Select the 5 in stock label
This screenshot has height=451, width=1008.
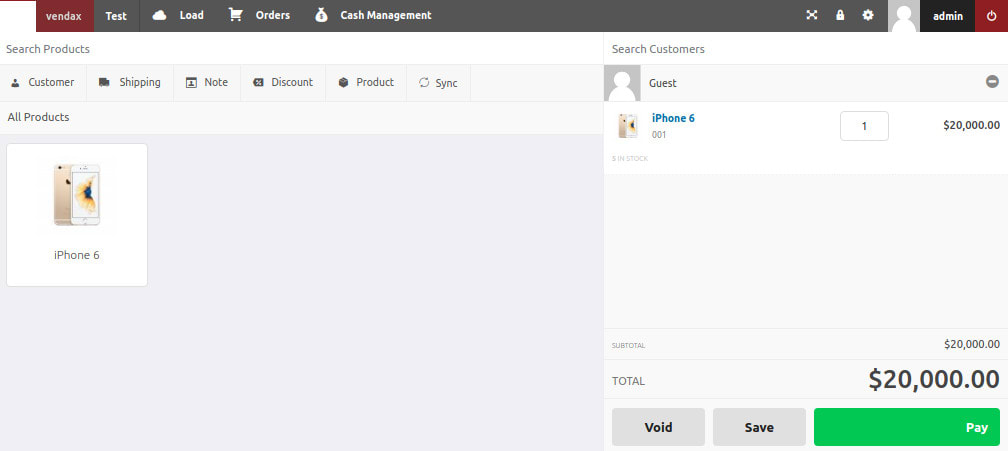(x=630, y=159)
